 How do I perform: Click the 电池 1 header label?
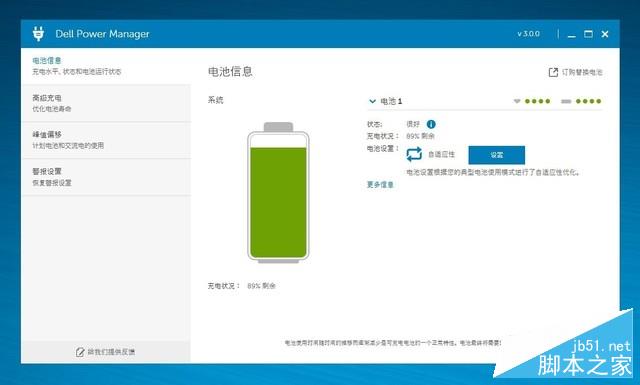[x=391, y=101]
